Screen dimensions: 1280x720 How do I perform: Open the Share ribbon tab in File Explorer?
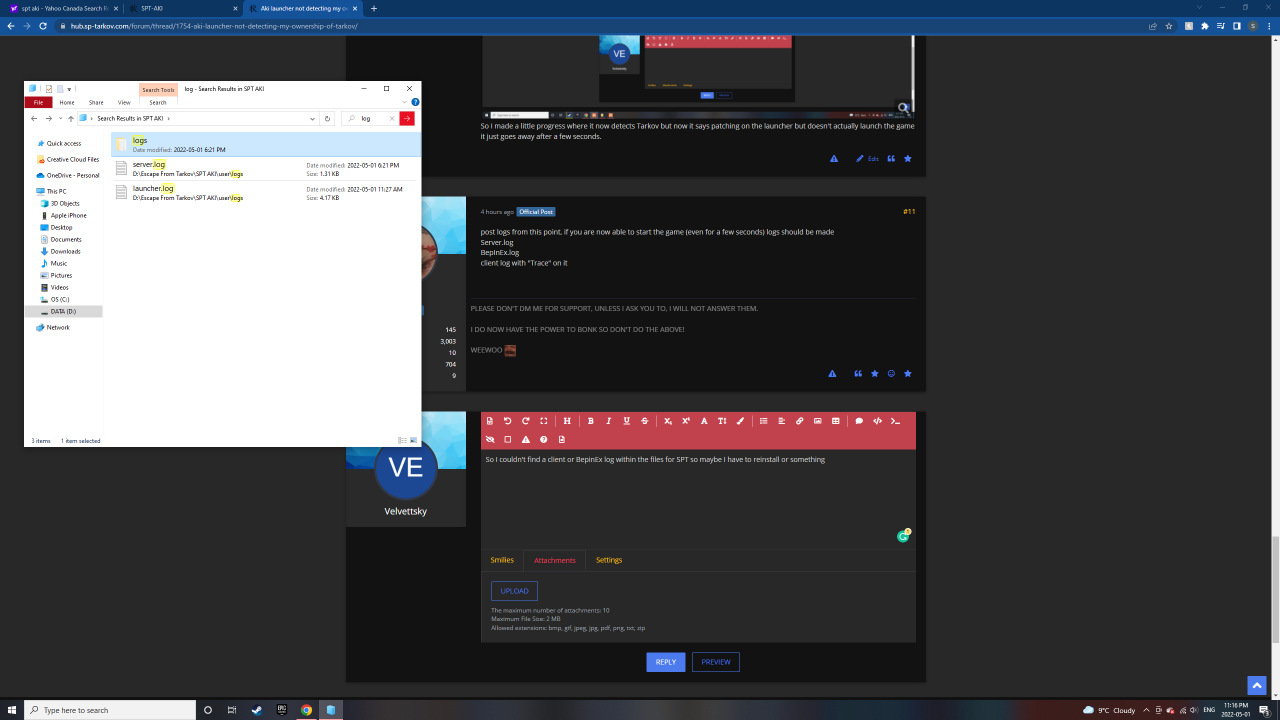tap(96, 102)
